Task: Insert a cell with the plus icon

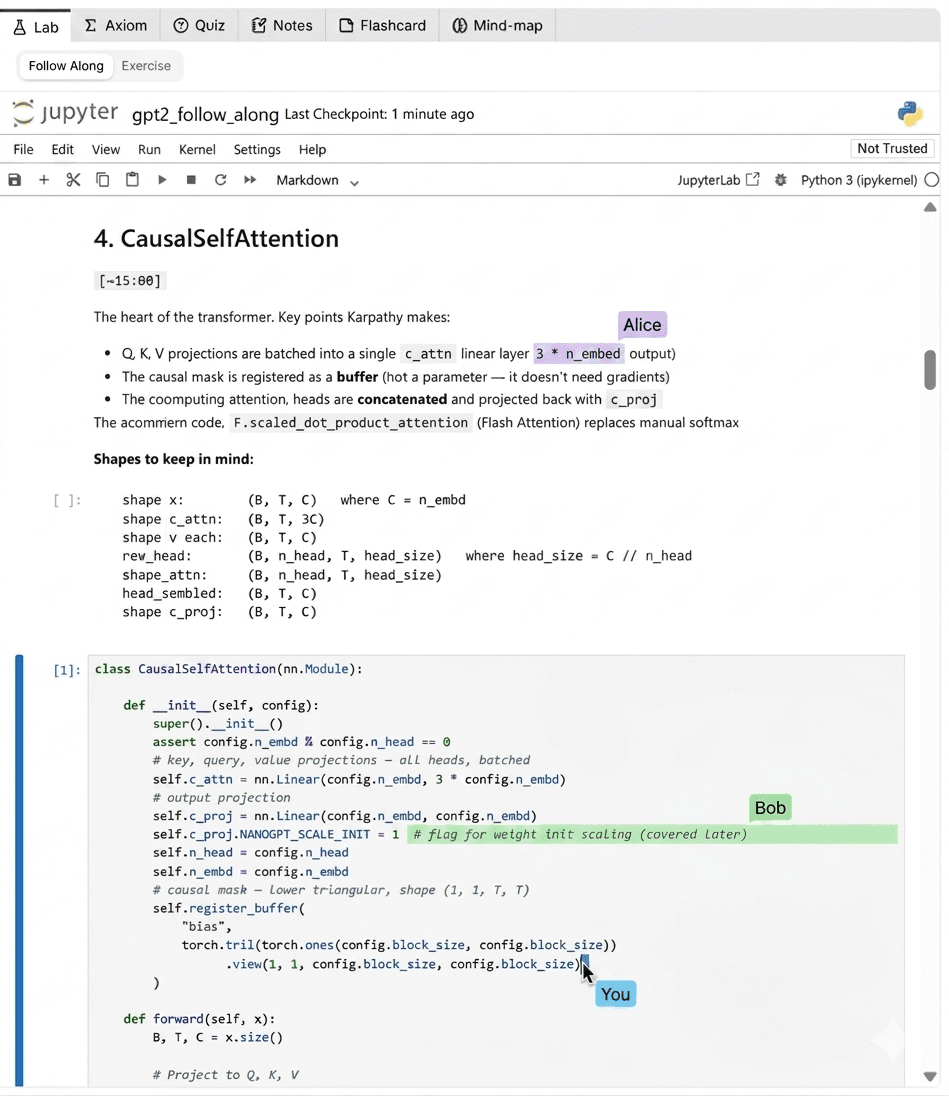Action: tap(44, 180)
